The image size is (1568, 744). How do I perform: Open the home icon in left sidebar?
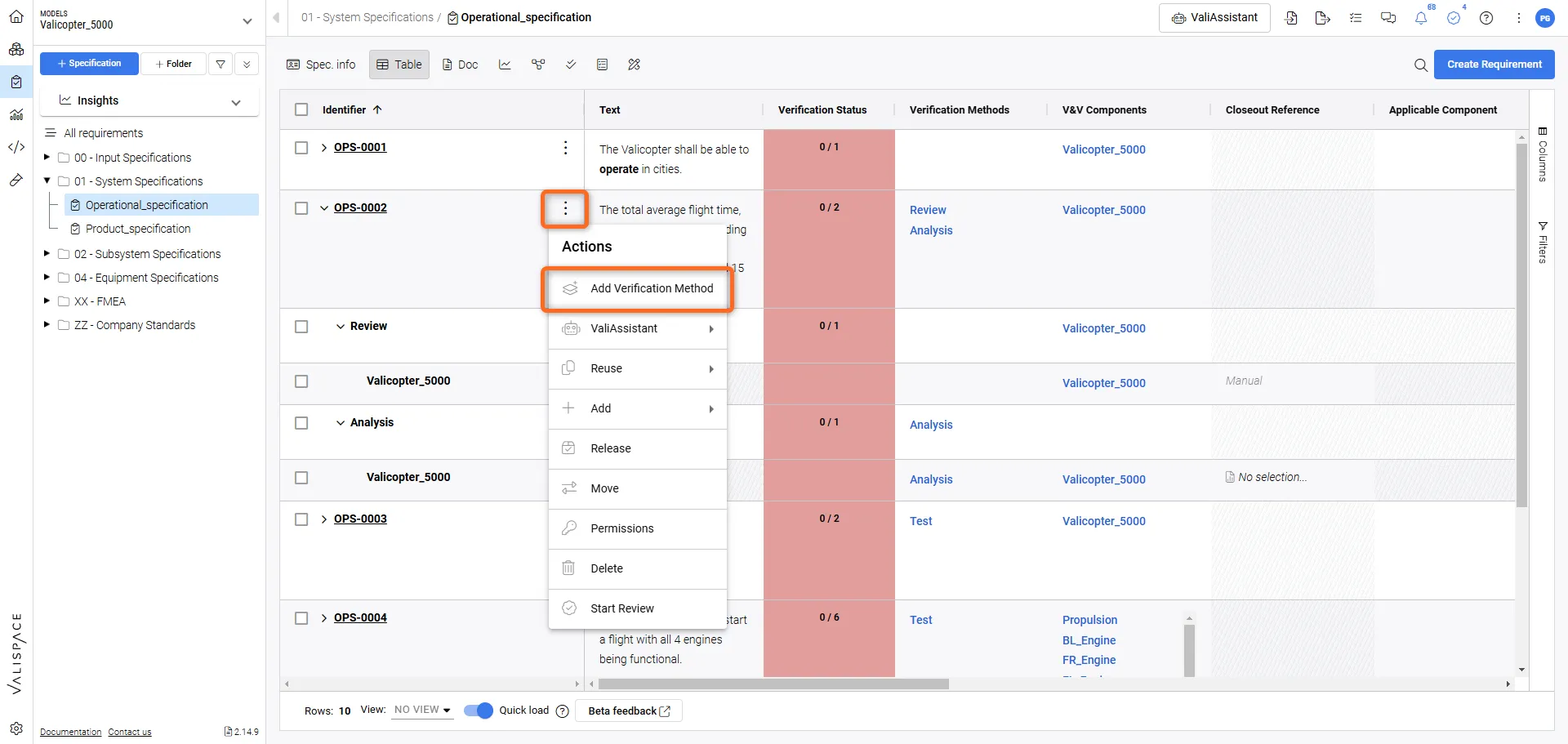click(16, 17)
